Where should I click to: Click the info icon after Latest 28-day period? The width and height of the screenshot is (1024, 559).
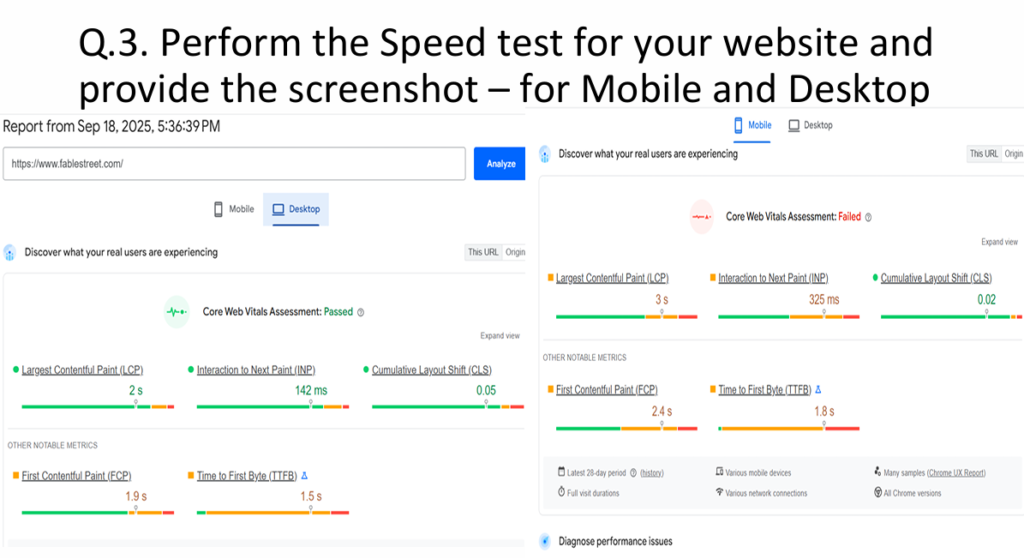coord(633,473)
